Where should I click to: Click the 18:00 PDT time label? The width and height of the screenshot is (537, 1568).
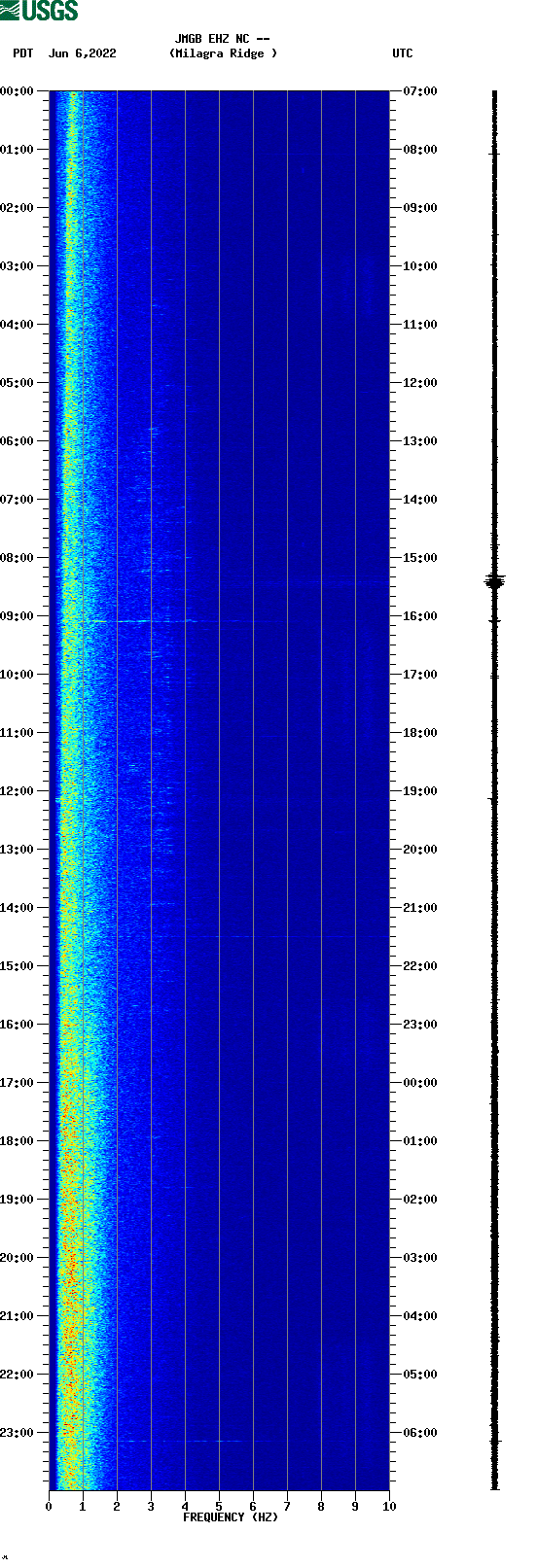pos(18,1141)
